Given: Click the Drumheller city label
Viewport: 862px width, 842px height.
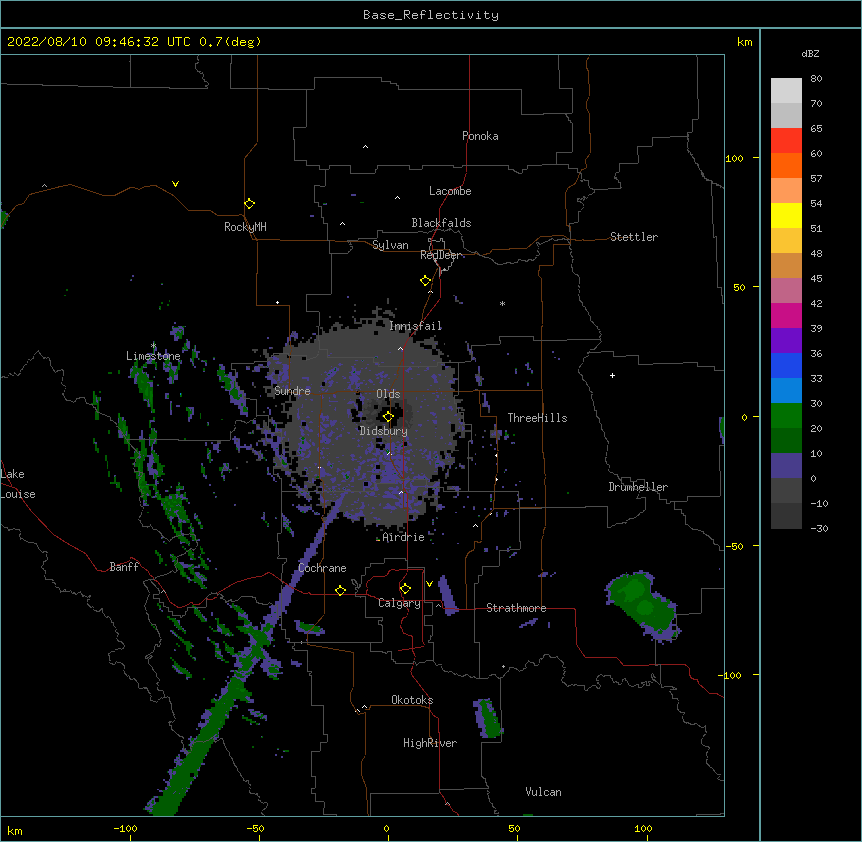Looking at the screenshot, I should click(638, 487).
